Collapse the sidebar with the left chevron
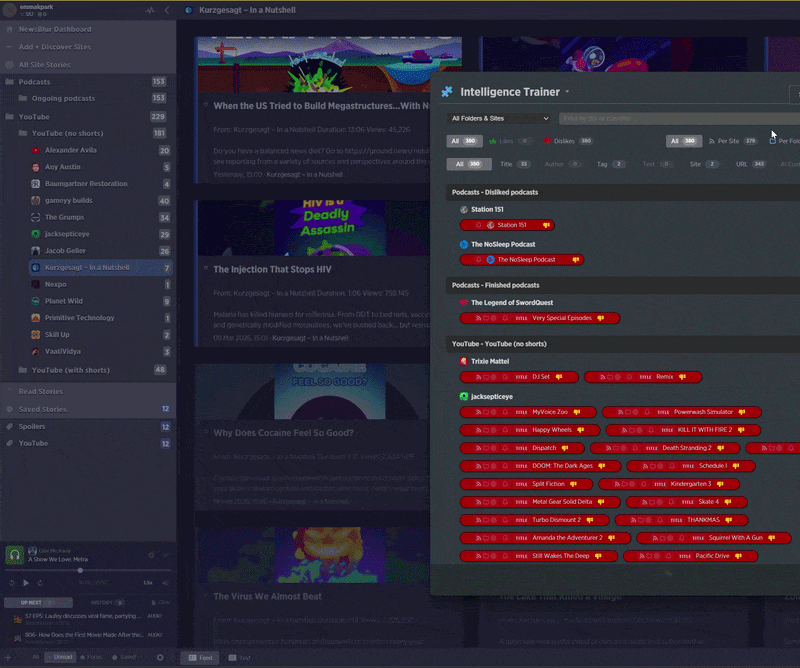Screen dimensions: 800x668 click(x=167, y=10)
